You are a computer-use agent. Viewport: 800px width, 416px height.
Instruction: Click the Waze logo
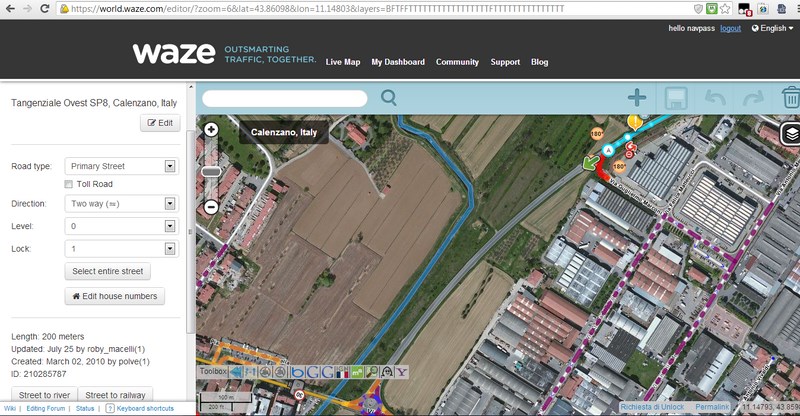click(174, 54)
